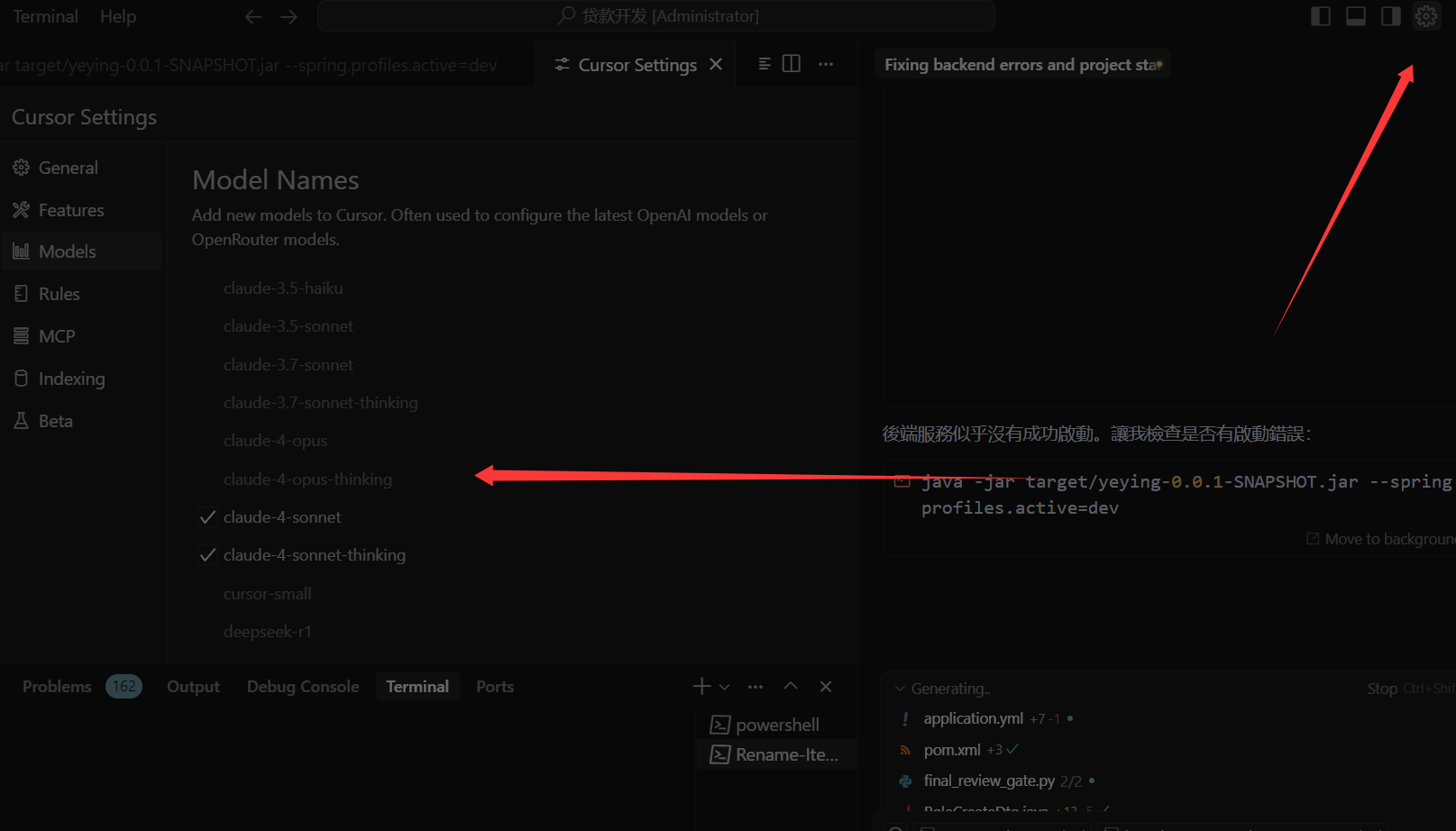
Task: Split the editor with the split icon
Action: (792, 64)
